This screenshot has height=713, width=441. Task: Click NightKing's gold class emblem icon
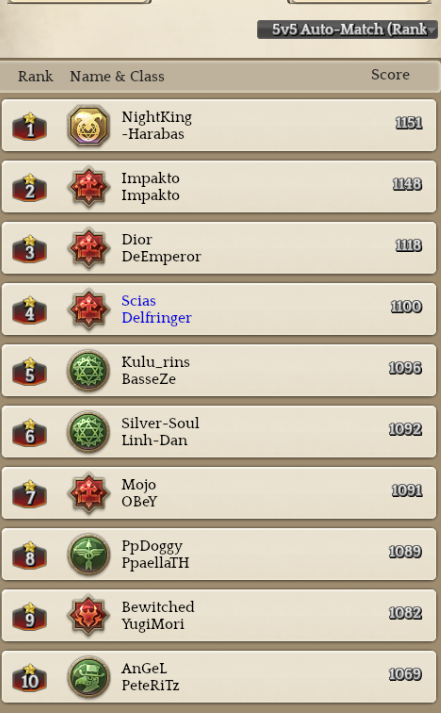point(89,126)
